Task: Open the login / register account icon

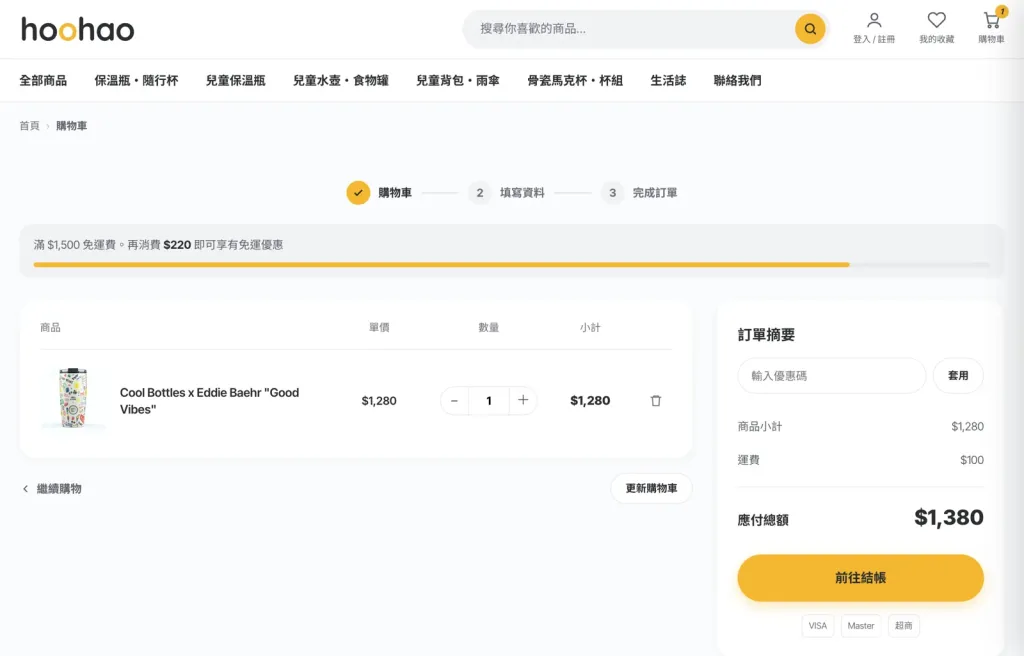Action: tap(874, 29)
